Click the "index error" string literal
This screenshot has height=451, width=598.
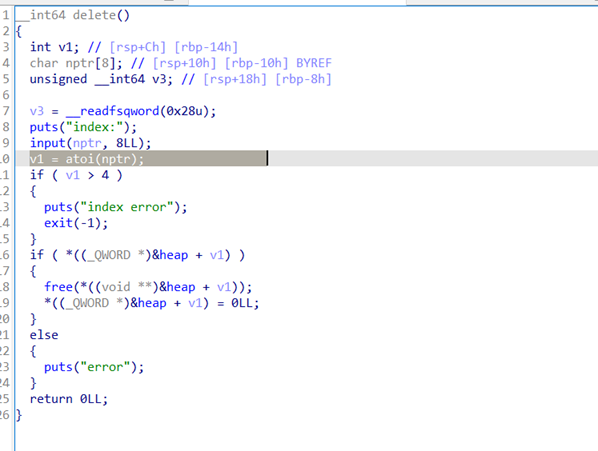(127, 207)
